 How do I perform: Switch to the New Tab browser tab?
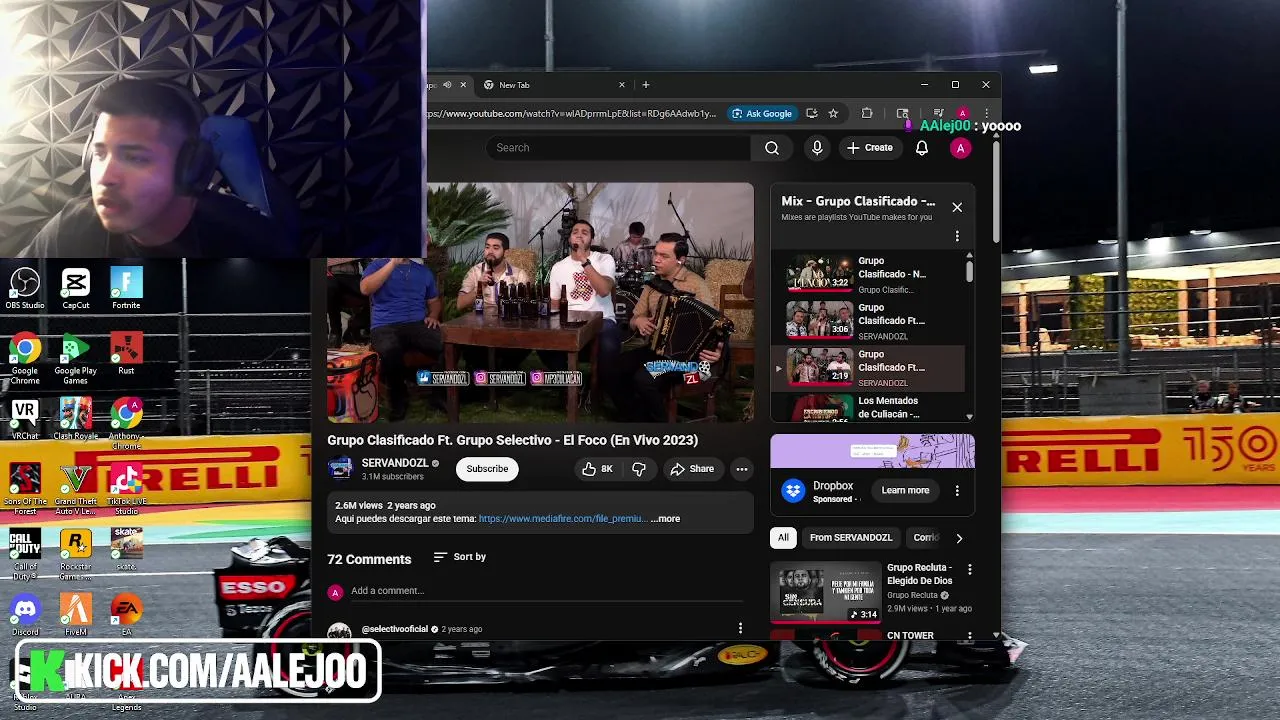click(x=550, y=85)
